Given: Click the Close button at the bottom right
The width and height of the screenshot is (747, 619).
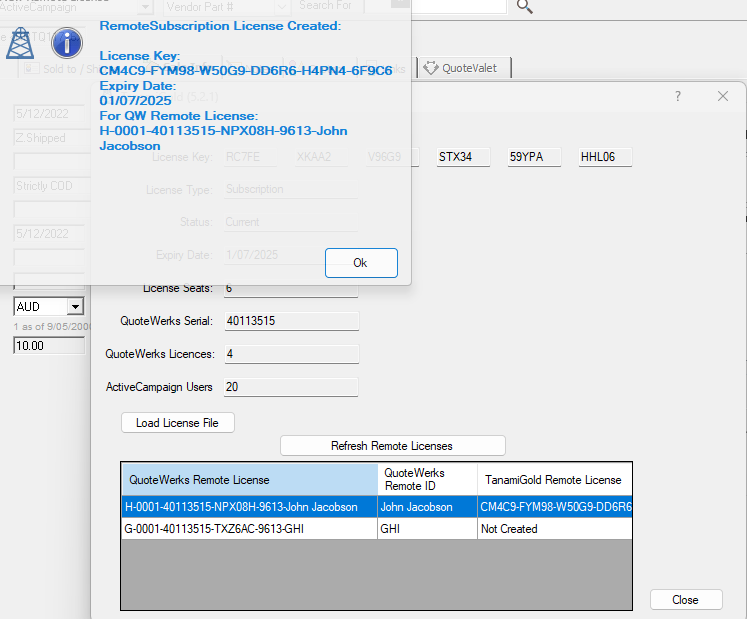Looking at the screenshot, I should [x=685, y=600].
